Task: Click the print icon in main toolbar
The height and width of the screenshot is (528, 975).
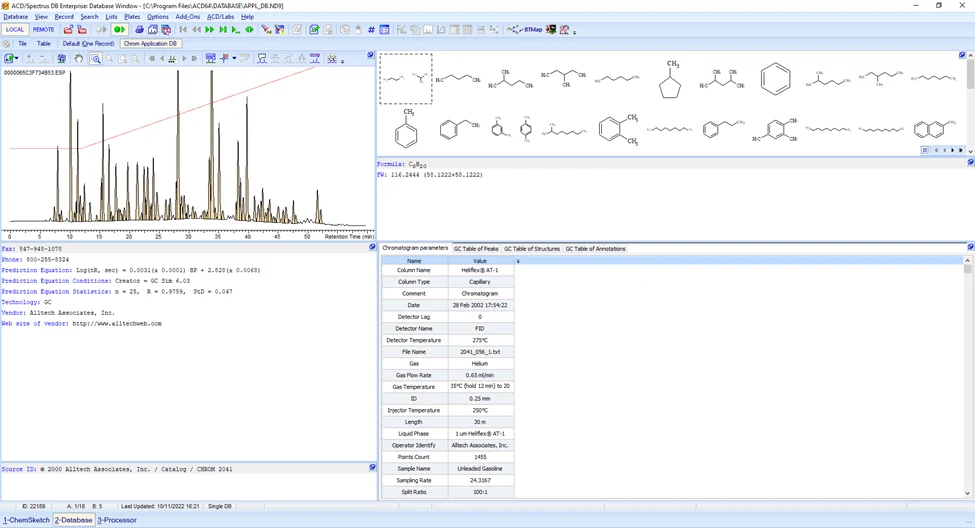Action: tap(139, 29)
